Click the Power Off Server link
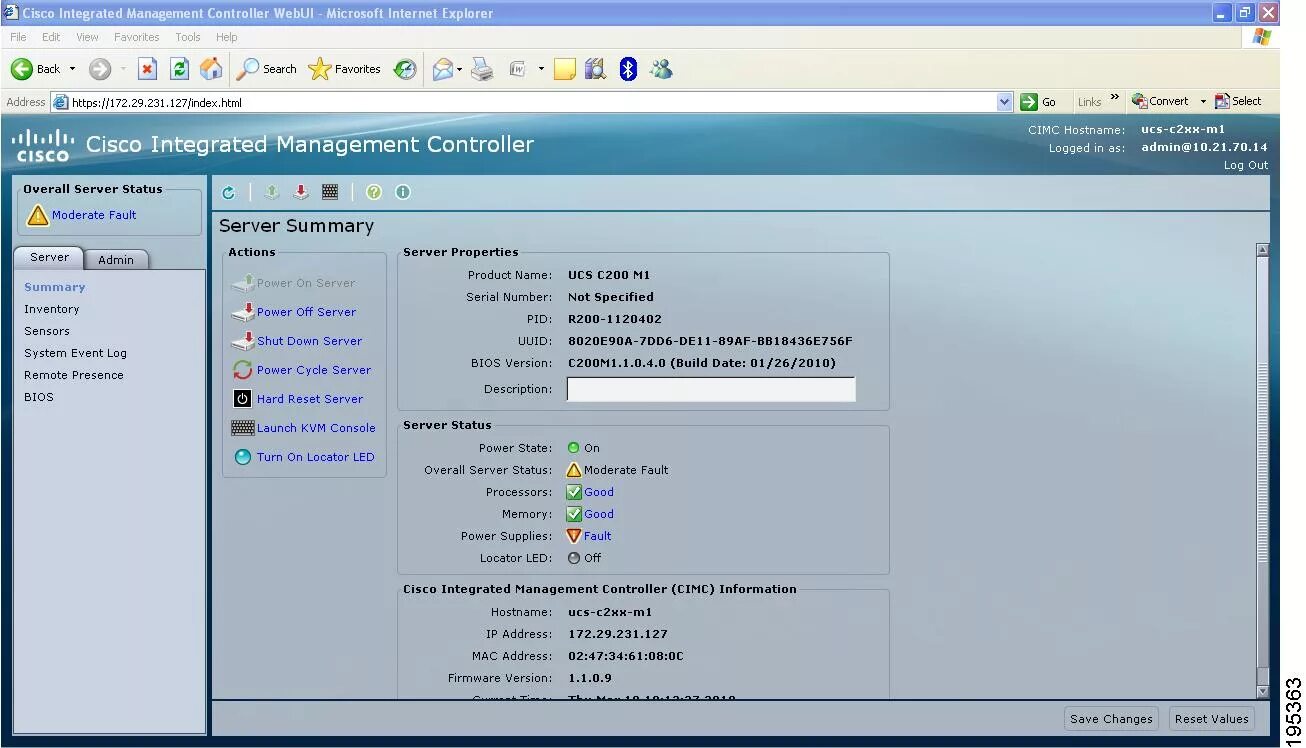 point(306,312)
